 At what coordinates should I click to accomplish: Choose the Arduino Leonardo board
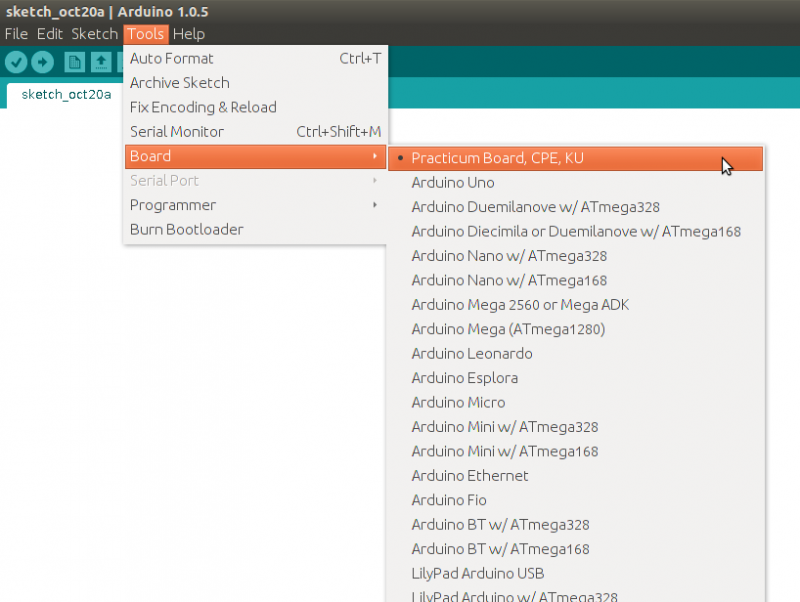click(470, 353)
